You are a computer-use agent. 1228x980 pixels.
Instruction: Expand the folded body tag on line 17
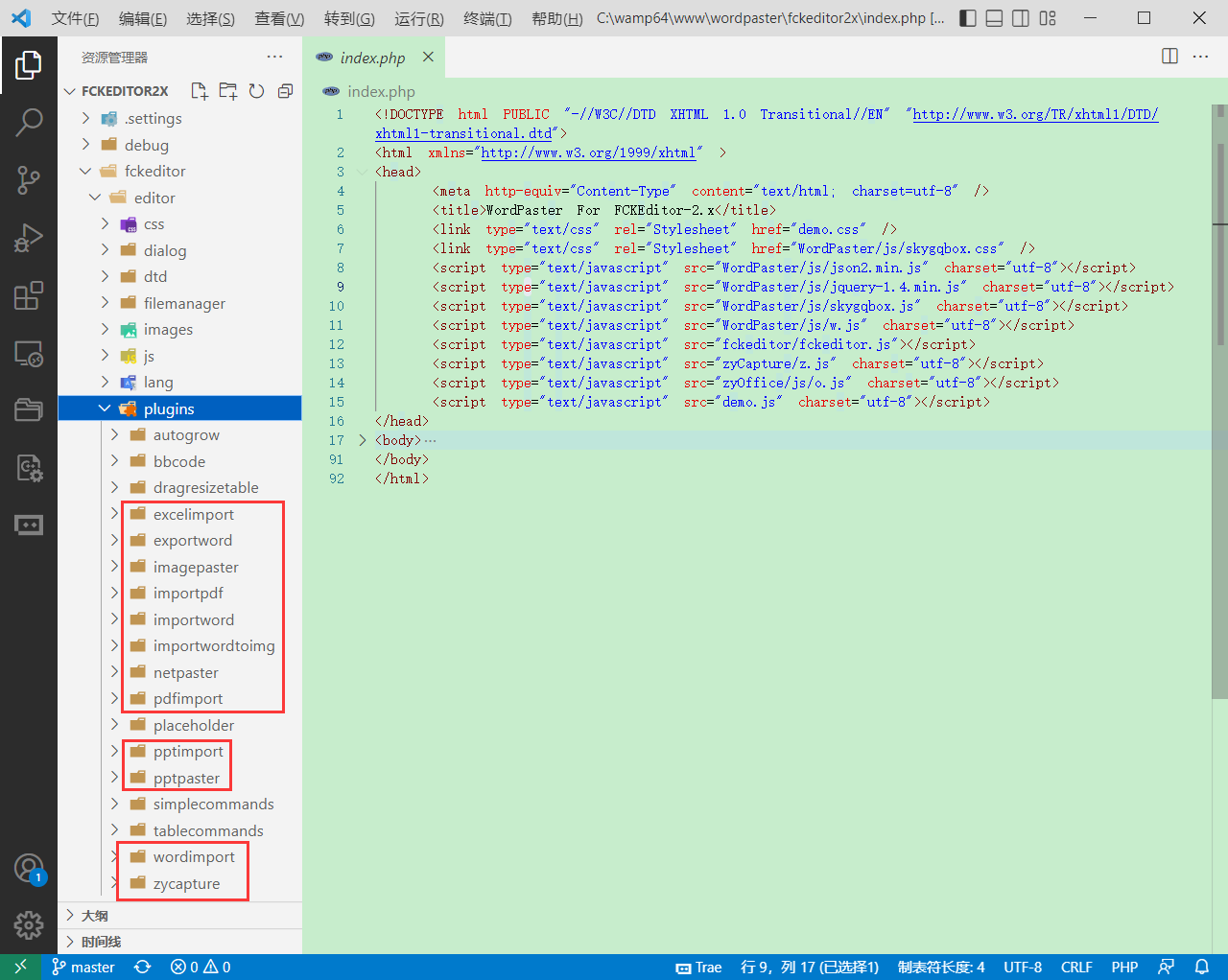363,440
